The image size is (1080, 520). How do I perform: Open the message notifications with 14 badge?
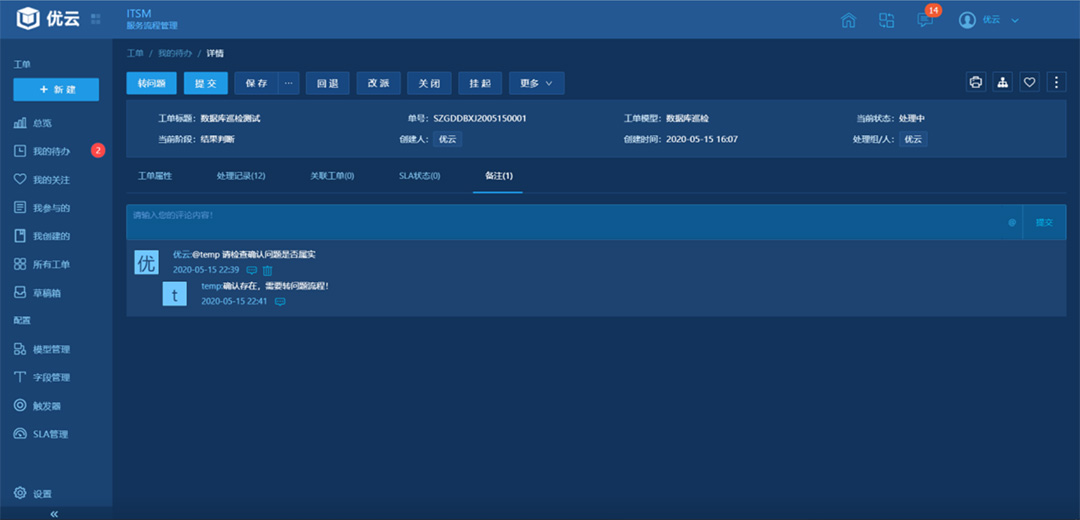[925, 20]
